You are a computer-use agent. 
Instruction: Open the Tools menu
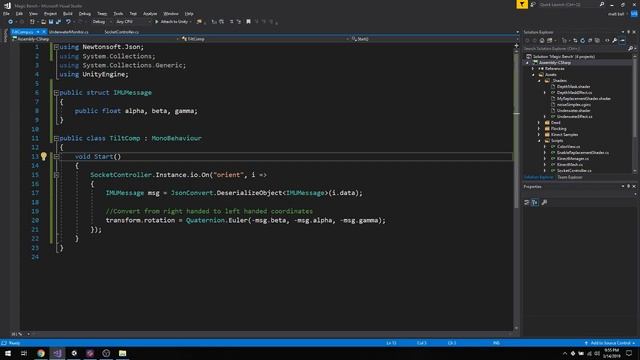pos(118,13)
